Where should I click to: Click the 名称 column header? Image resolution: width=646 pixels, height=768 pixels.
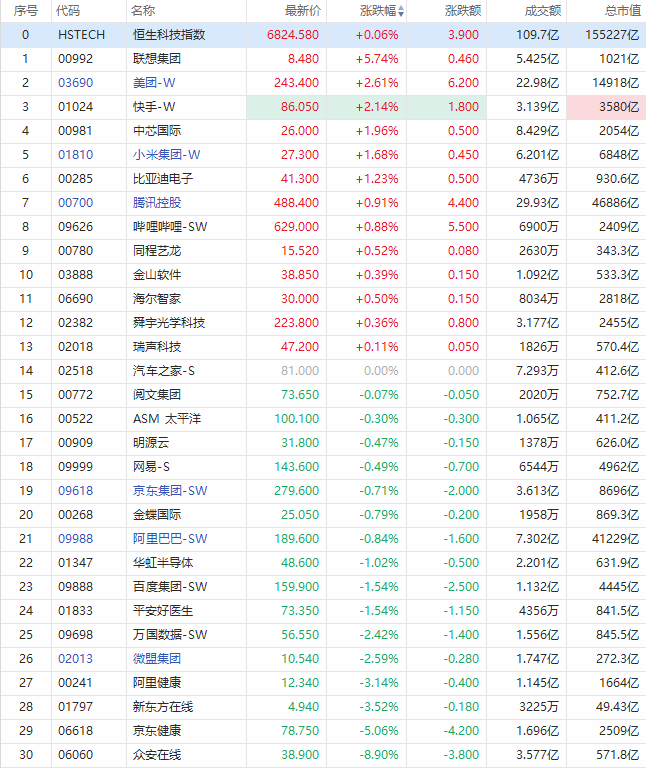coord(143,11)
